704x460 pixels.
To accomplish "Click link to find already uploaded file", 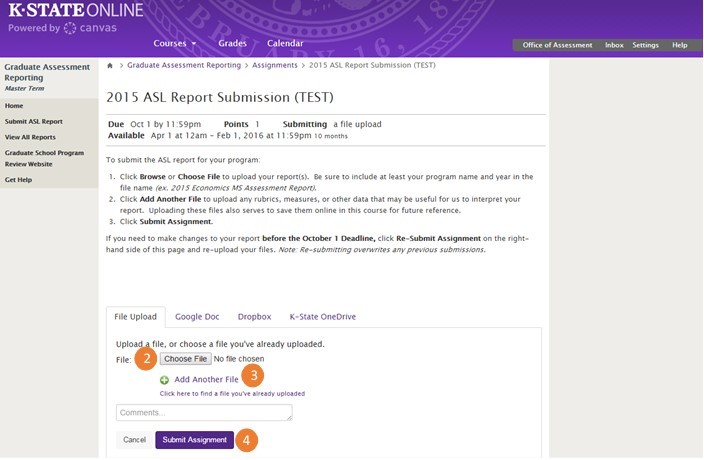I will 232,394.
